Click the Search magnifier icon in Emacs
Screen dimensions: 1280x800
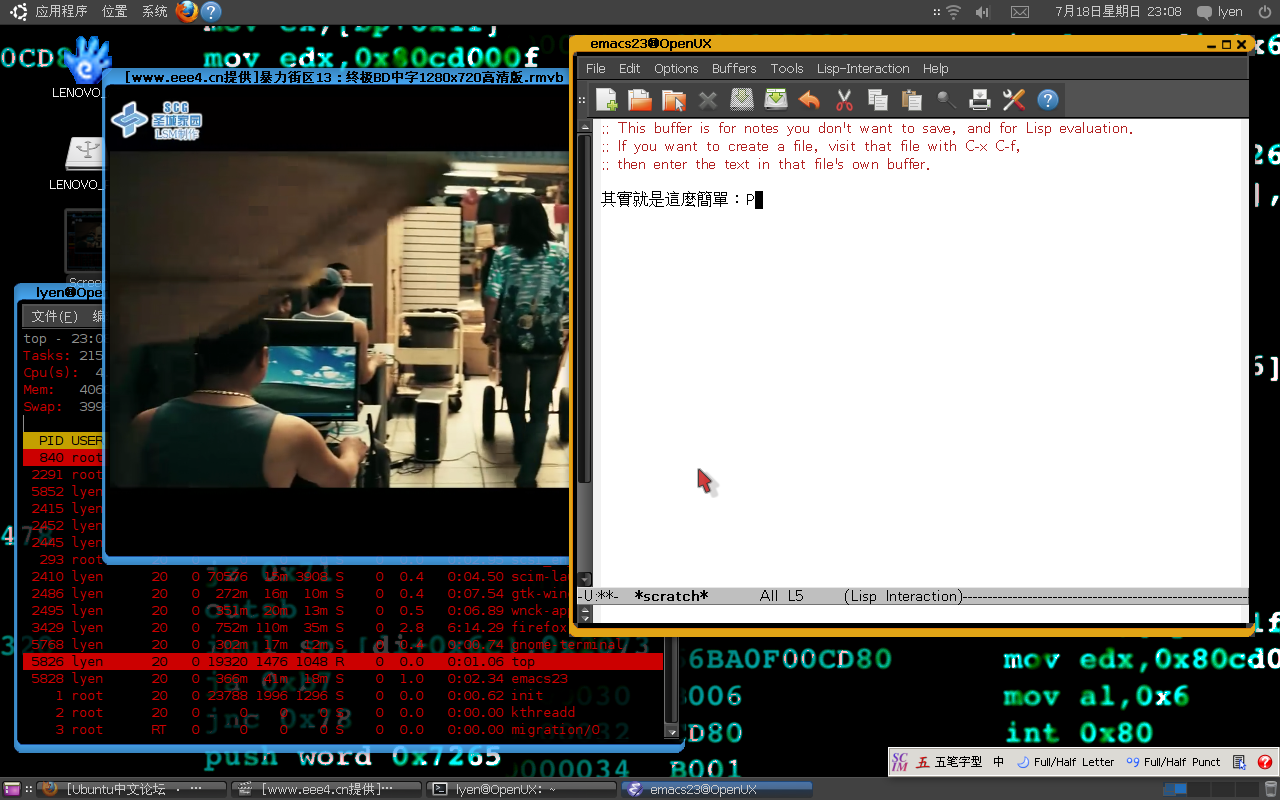946,100
